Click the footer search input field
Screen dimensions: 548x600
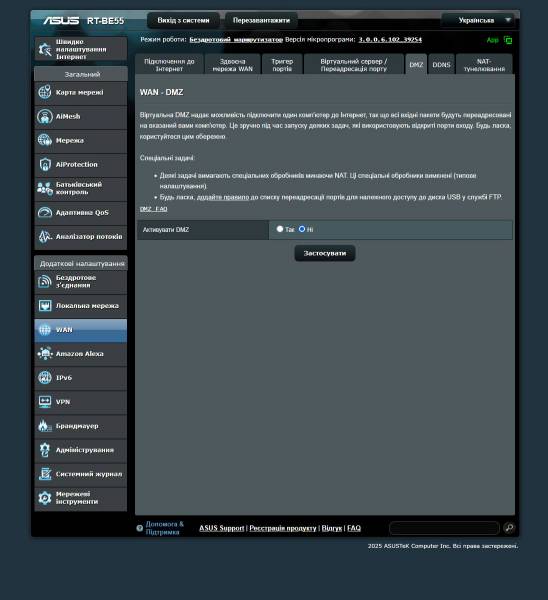click(444, 528)
